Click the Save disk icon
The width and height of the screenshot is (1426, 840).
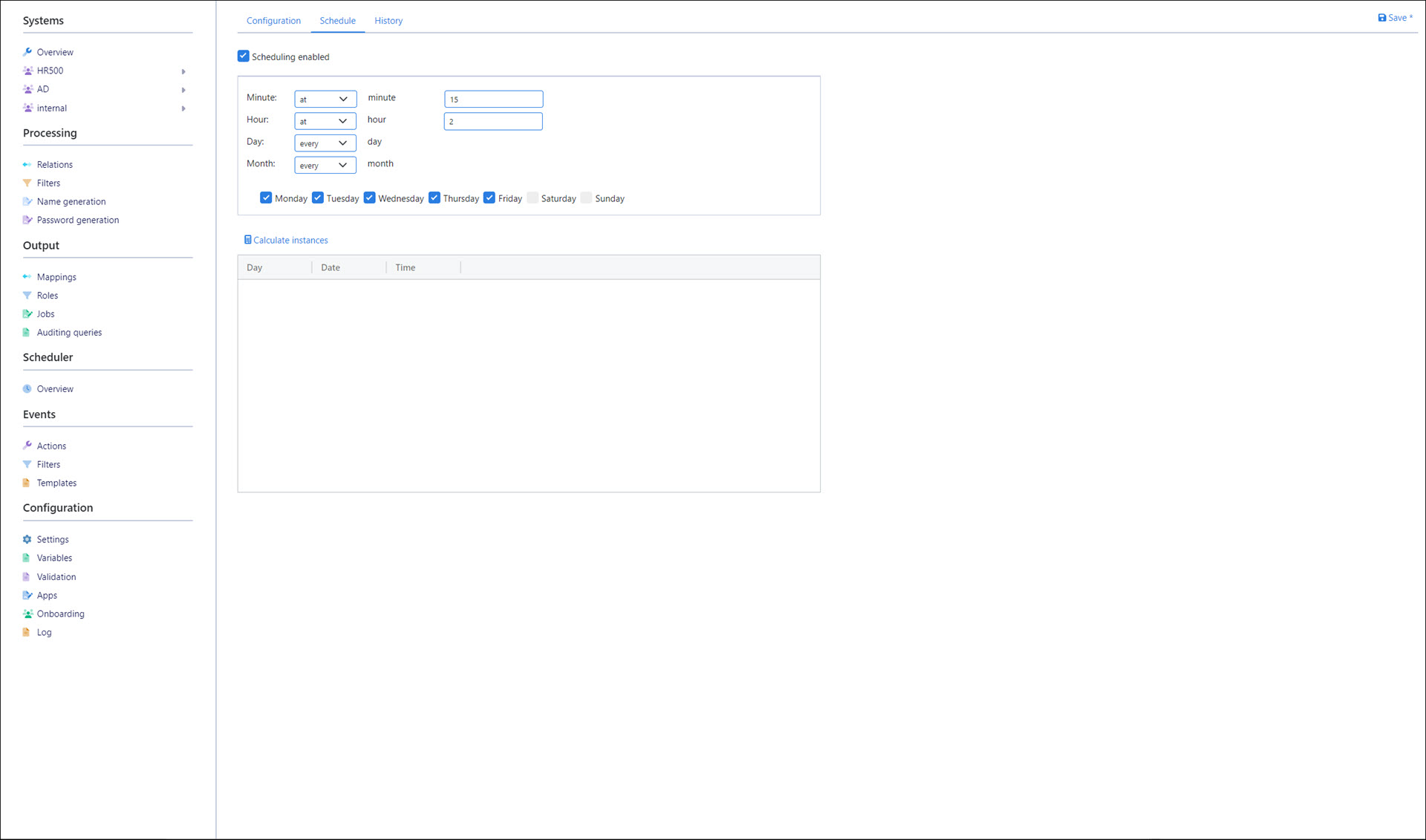pyautogui.click(x=1381, y=18)
